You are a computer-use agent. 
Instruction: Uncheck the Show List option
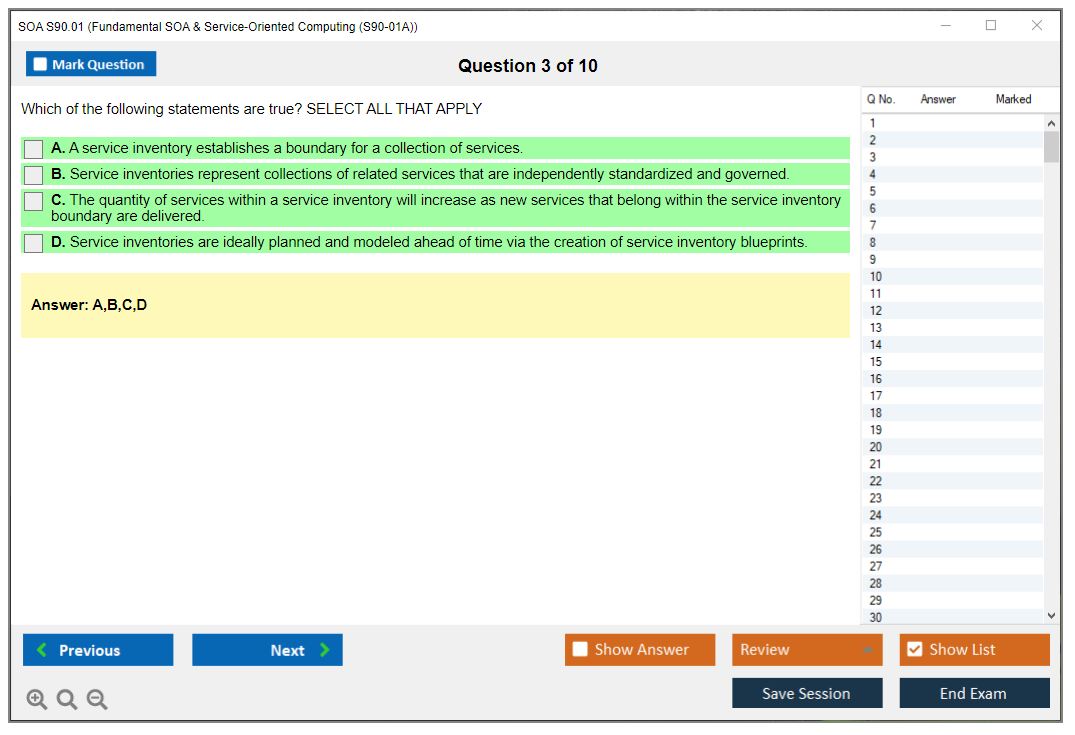click(914, 650)
